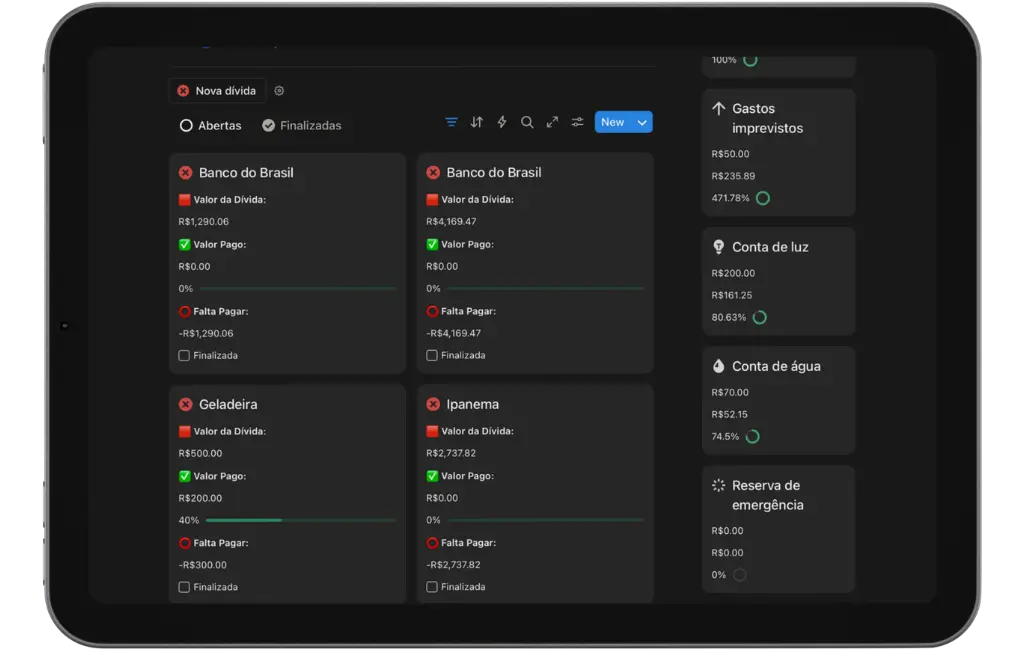Image resolution: width=1024 pixels, height=649 pixels.
Task: Click the red X icon on Ipanema card
Action: (x=433, y=404)
